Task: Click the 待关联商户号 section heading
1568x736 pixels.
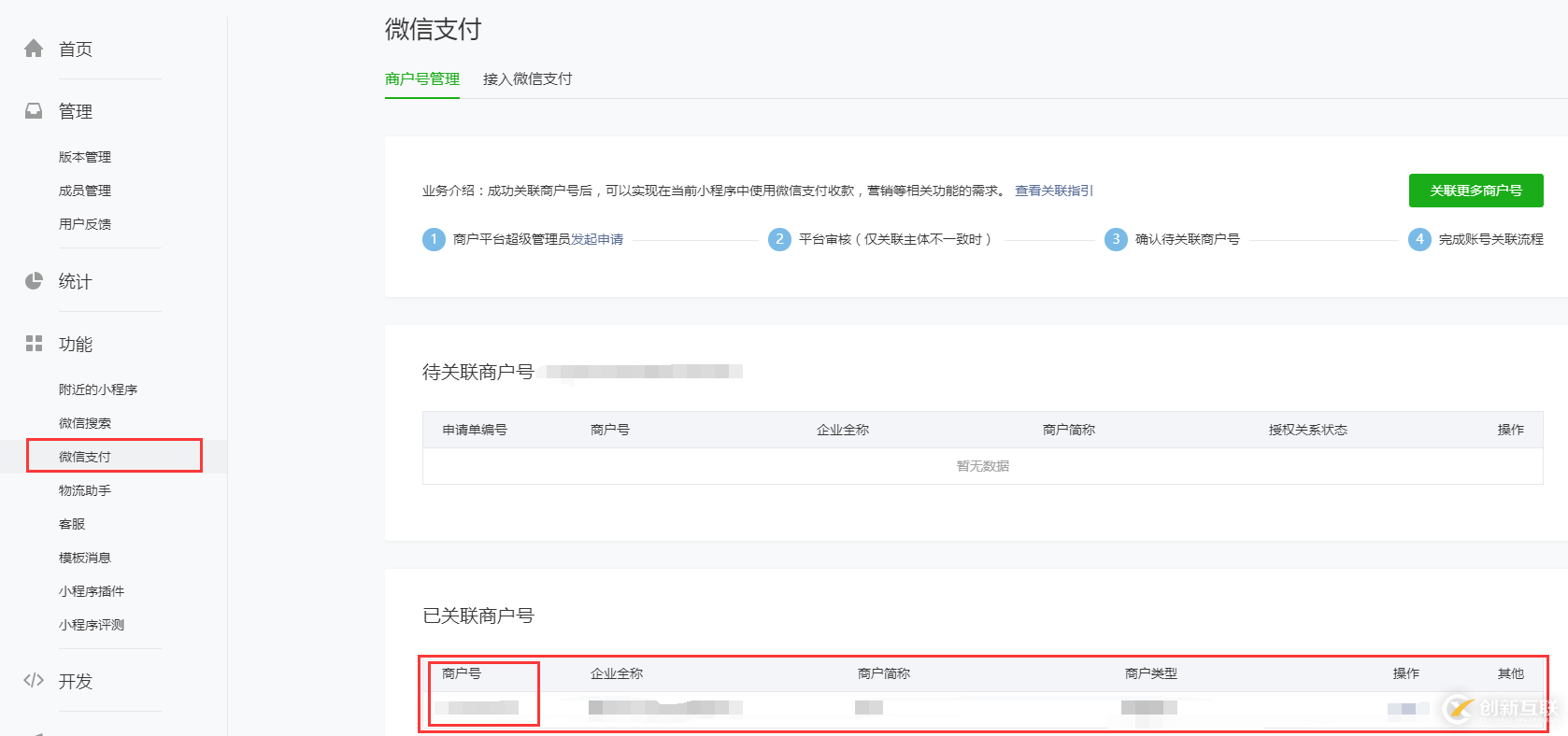Action: (x=478, y=372)
